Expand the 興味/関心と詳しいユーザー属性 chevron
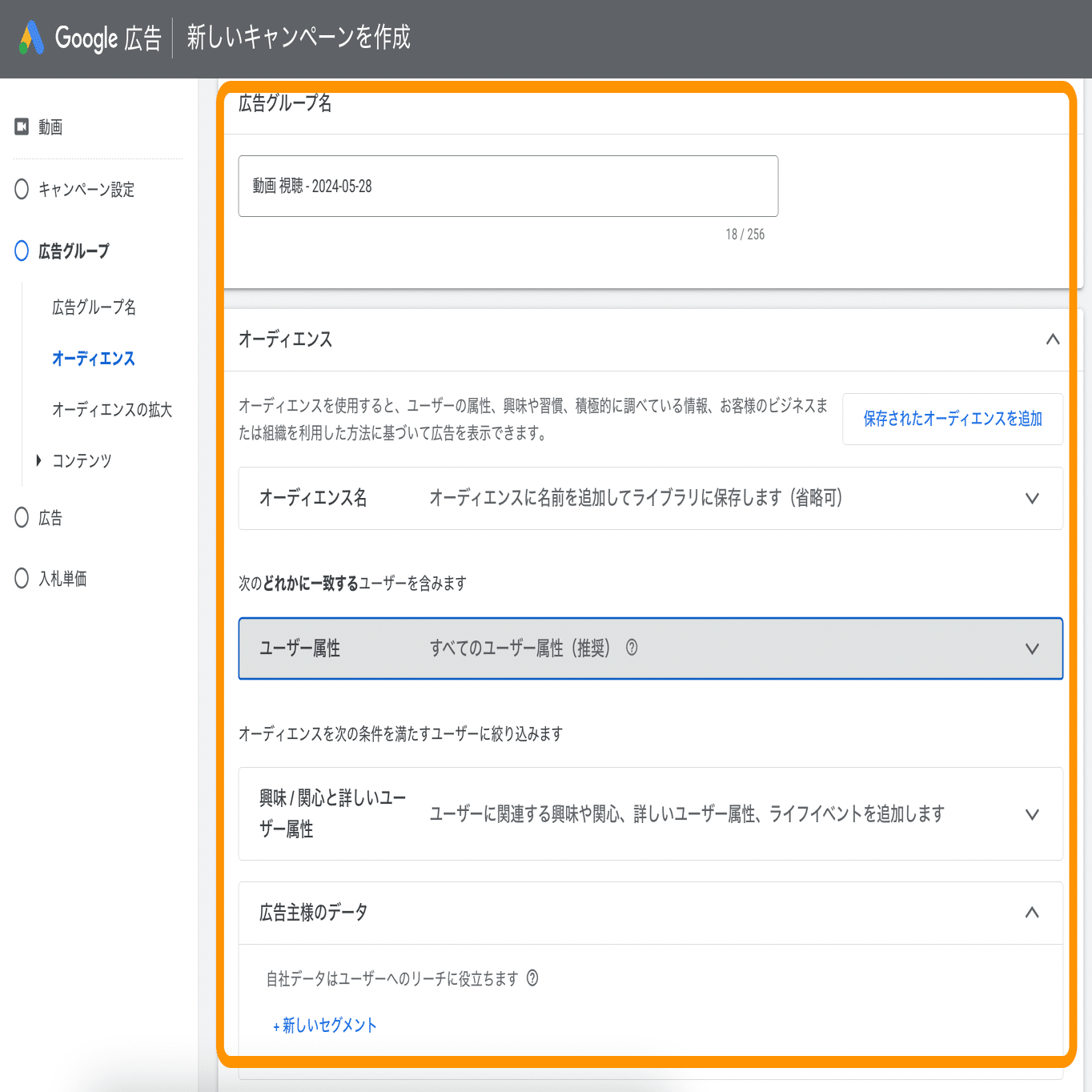 pos(1032,814)
